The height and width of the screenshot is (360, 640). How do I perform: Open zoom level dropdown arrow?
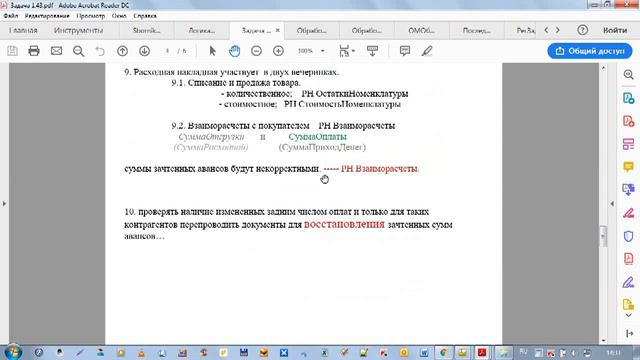click(x=322, y=51)
